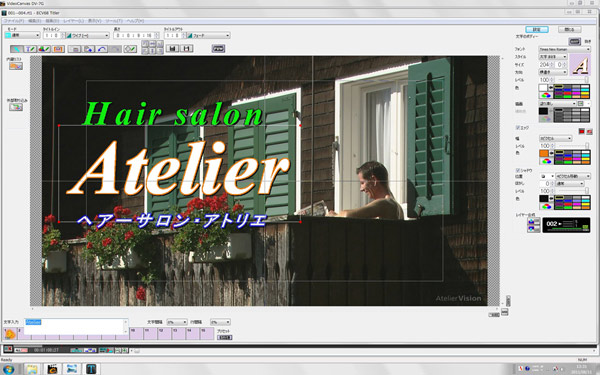Click the diamond-with-checkmark toolbar icon

(130, 49)
